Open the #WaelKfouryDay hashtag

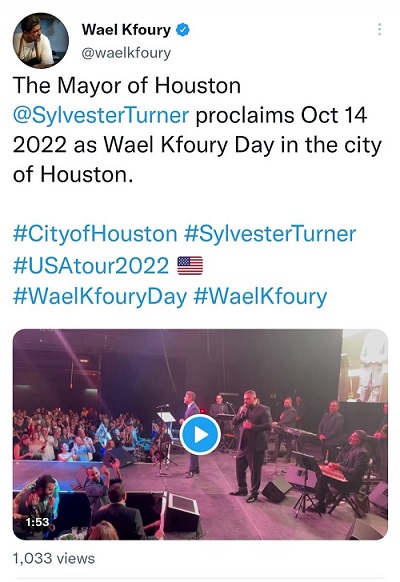[x=100, y=297]
